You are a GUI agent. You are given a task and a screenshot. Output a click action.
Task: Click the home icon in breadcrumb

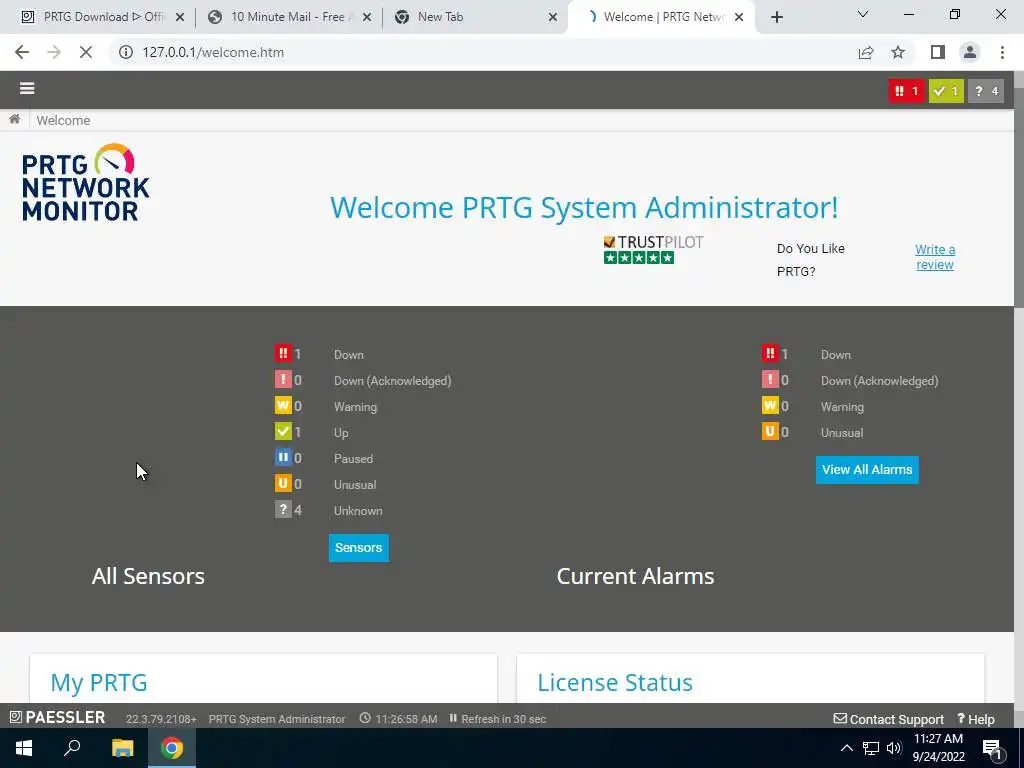[14, 119]
